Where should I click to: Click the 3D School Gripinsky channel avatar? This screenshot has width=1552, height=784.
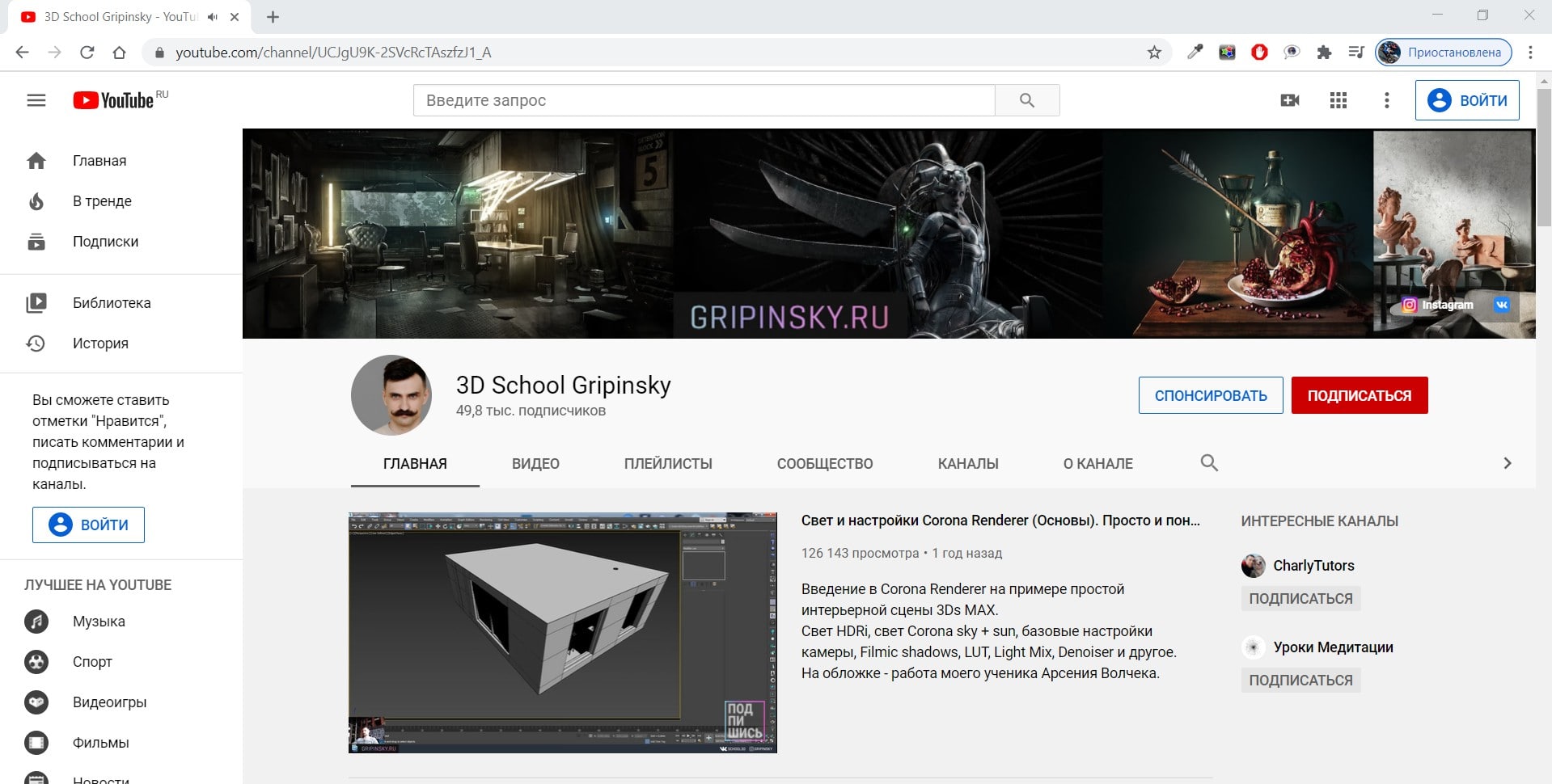tap(391, 395)
